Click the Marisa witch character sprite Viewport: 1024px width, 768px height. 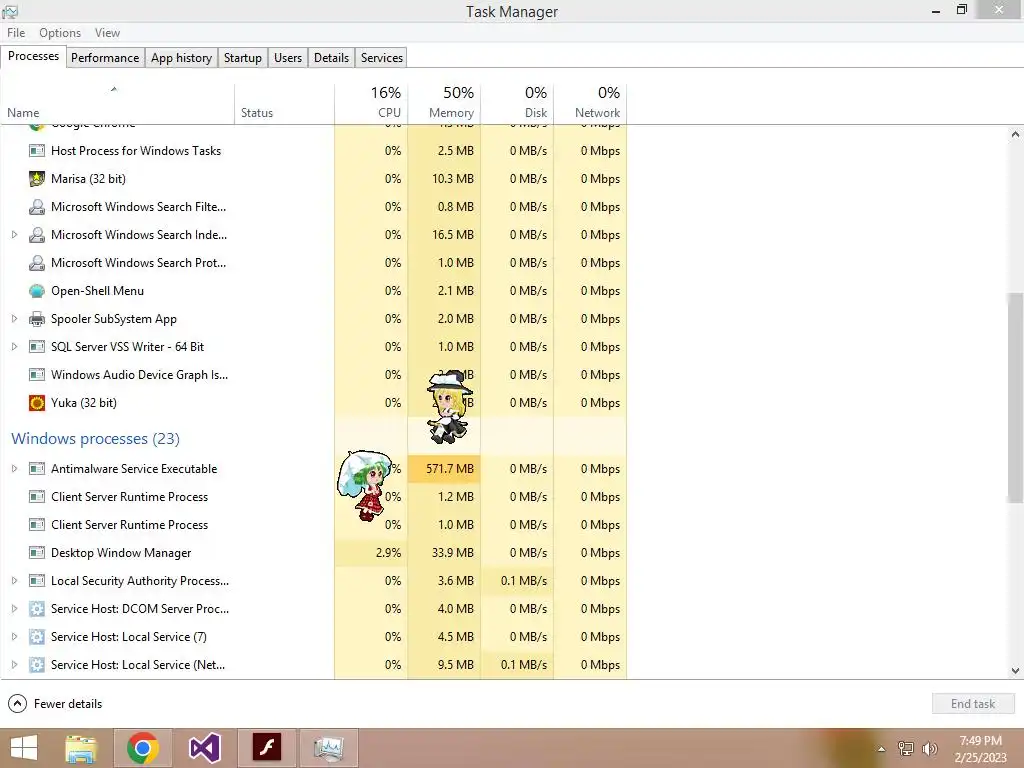pos(449,407)
